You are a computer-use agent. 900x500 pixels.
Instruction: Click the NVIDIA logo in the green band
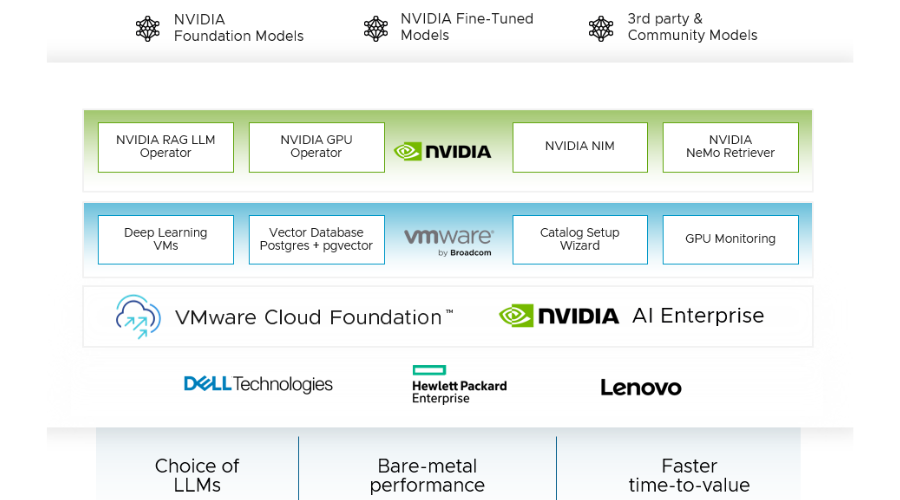(x=443, y=152)
